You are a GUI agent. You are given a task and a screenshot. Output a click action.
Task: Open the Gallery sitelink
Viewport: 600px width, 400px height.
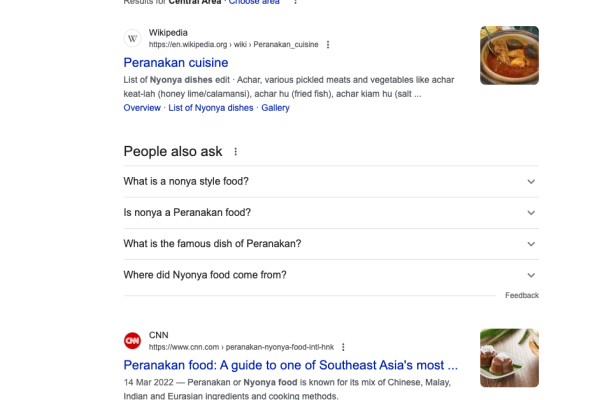pyautogui.click(x=275, y=108)
